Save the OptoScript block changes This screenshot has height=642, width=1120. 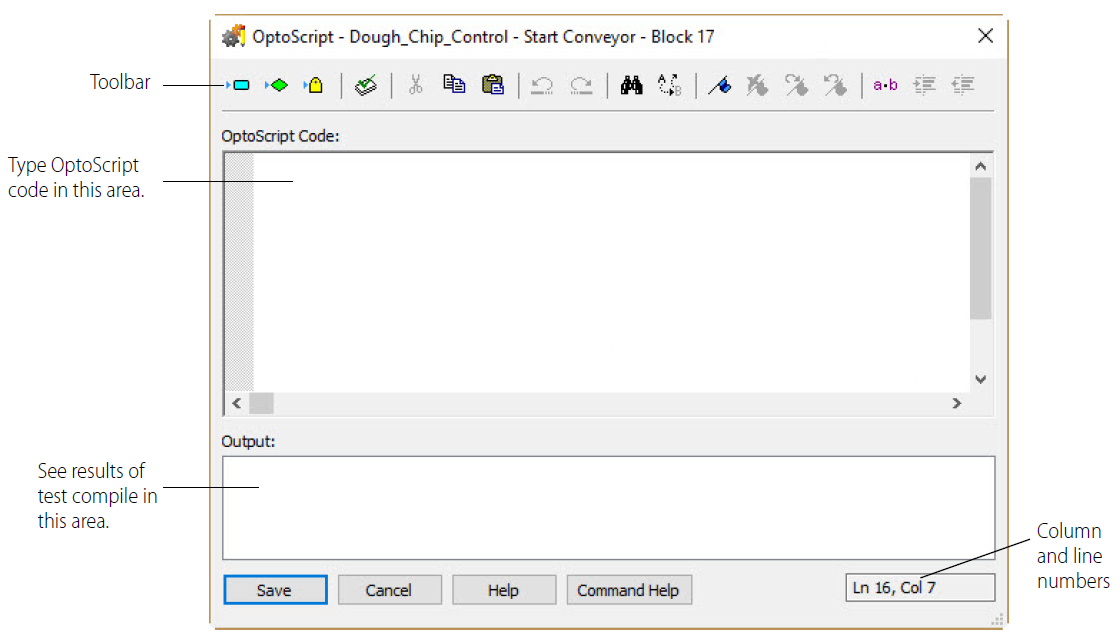[275, 589]
